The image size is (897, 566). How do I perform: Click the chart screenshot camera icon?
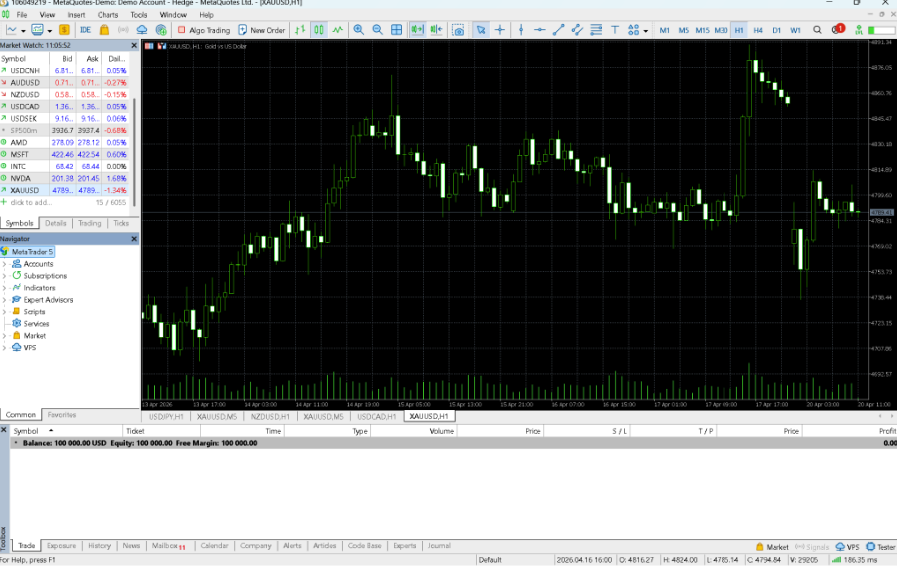[x=458, y=30]
